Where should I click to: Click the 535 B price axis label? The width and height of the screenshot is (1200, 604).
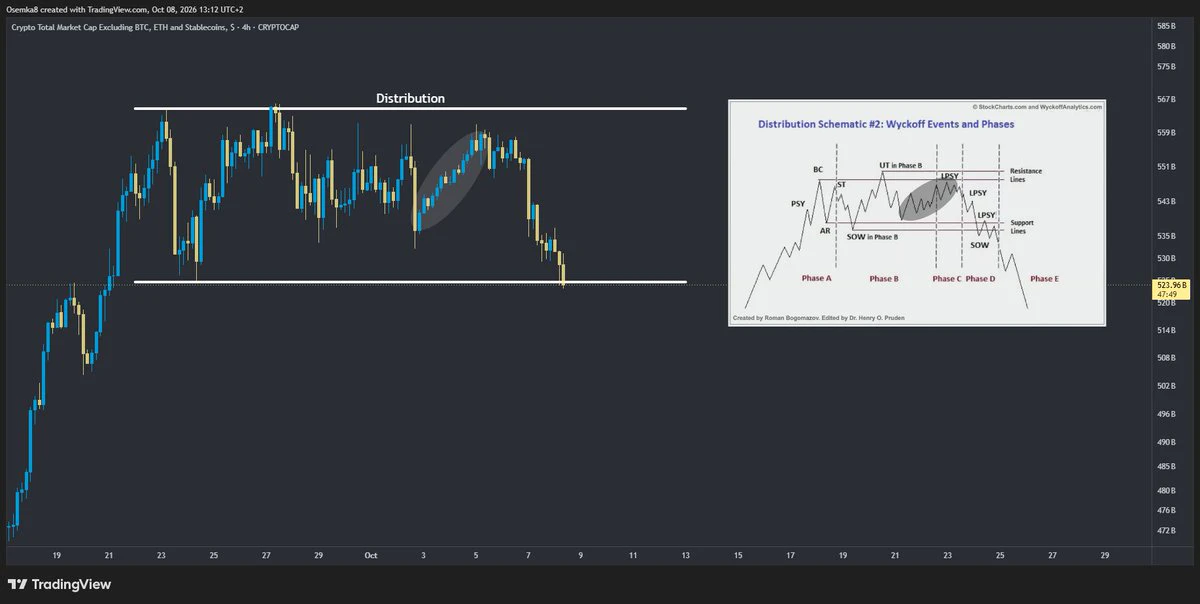[1165, 236]
